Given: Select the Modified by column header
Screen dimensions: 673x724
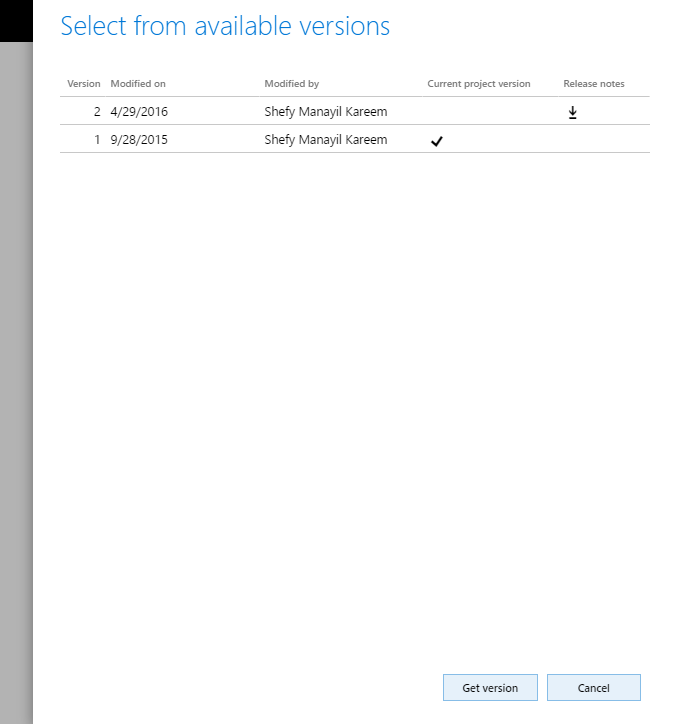Looking at the screenshot, I should tap(291, 84).
